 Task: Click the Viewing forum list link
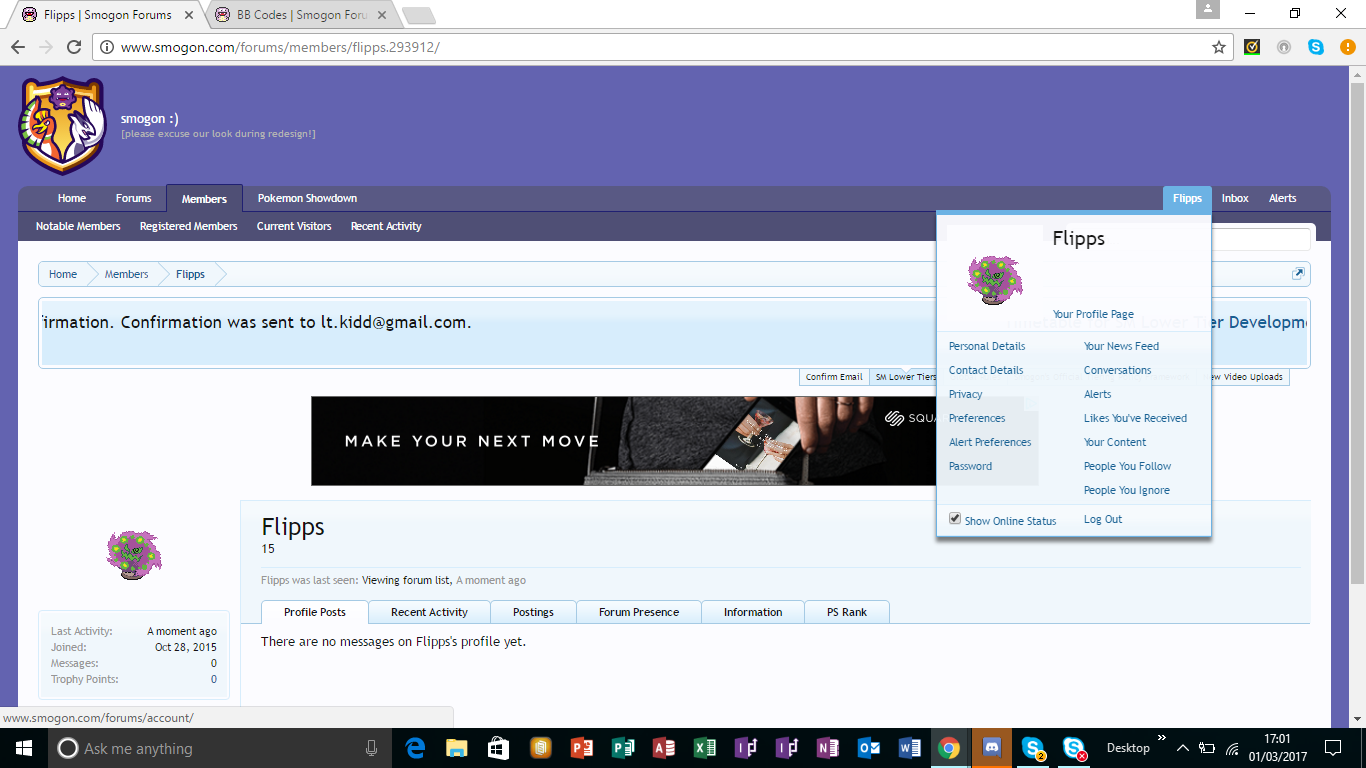405,580
